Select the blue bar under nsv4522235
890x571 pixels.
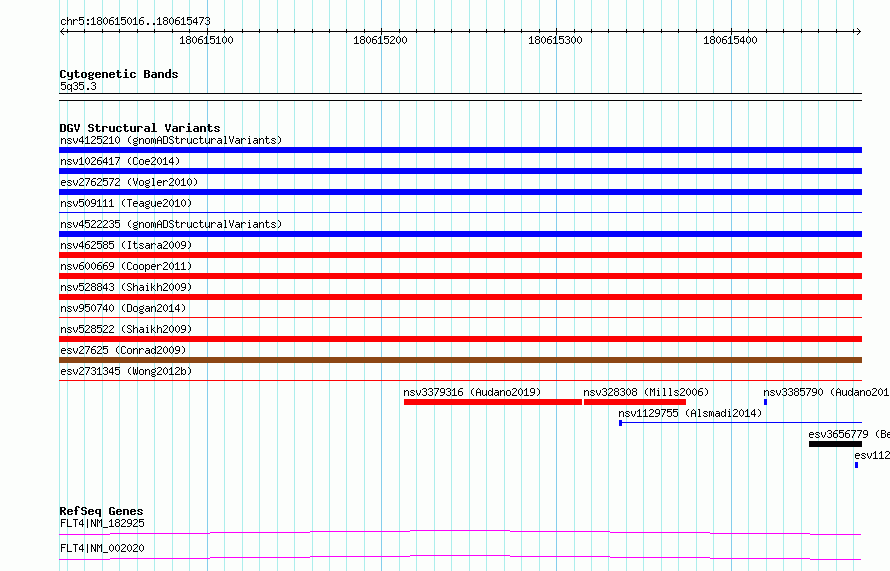(x=460, y=234)
